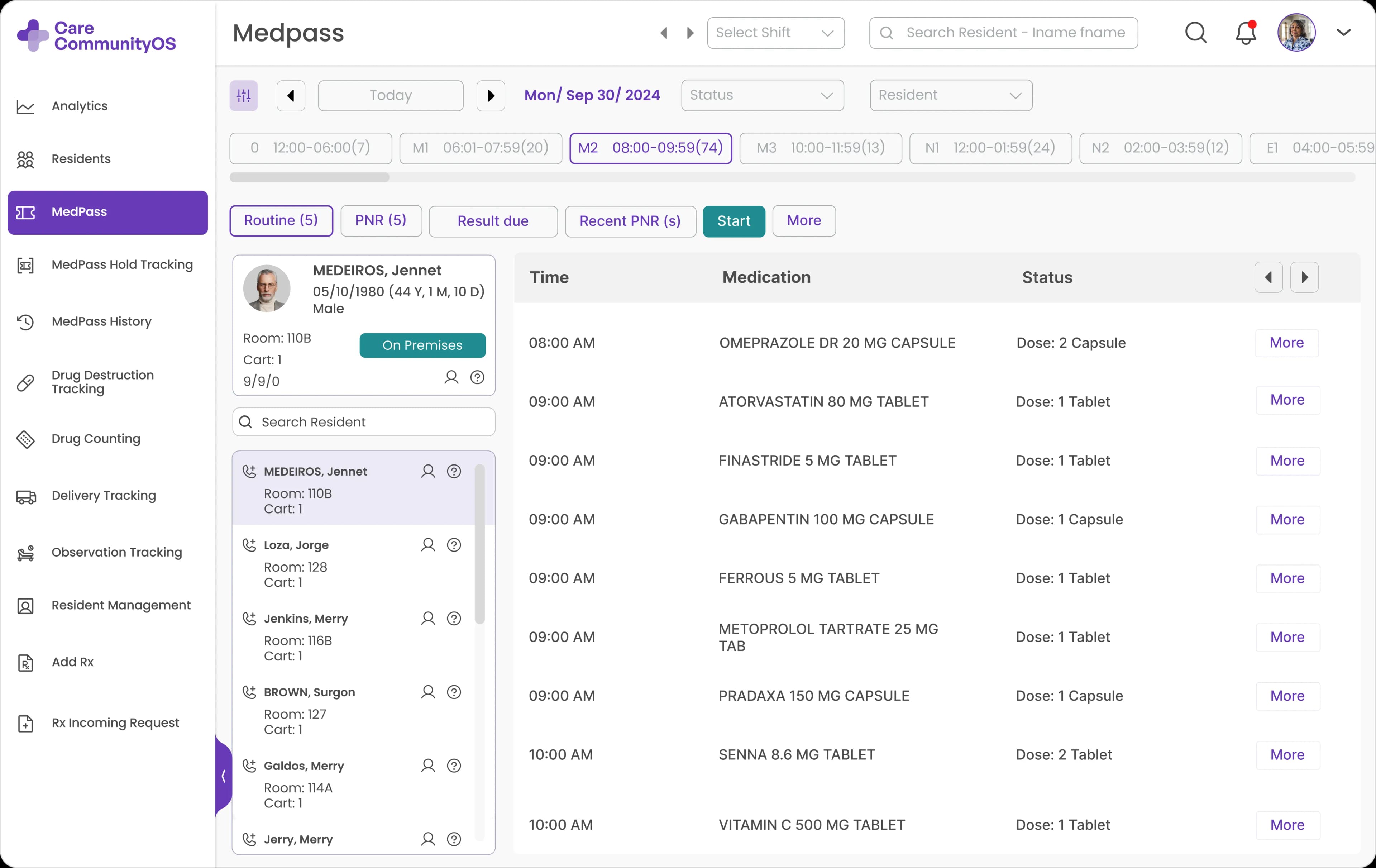Open More for OMEPRAZOLE DR 20 MG CAPSULE

pos(1287,343)
